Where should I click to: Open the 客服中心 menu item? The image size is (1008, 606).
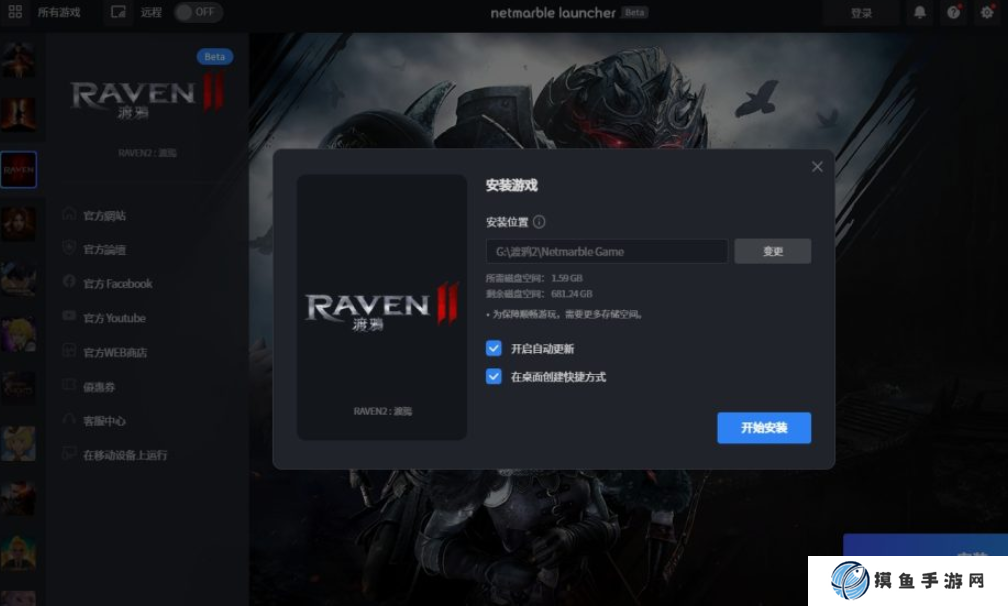coord(104,421)
